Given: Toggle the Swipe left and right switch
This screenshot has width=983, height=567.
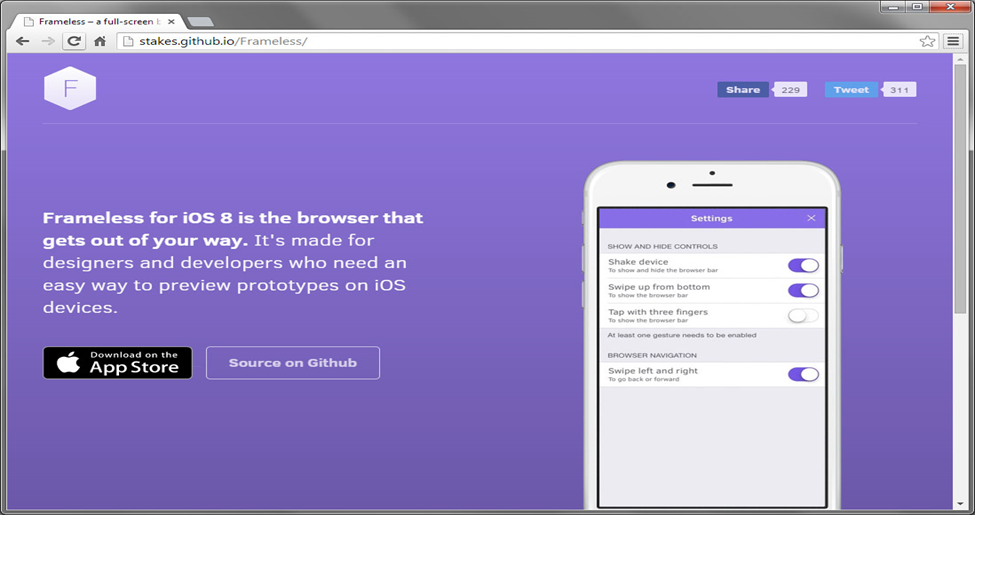Looking at the screenshot, I should click(803, 374).
